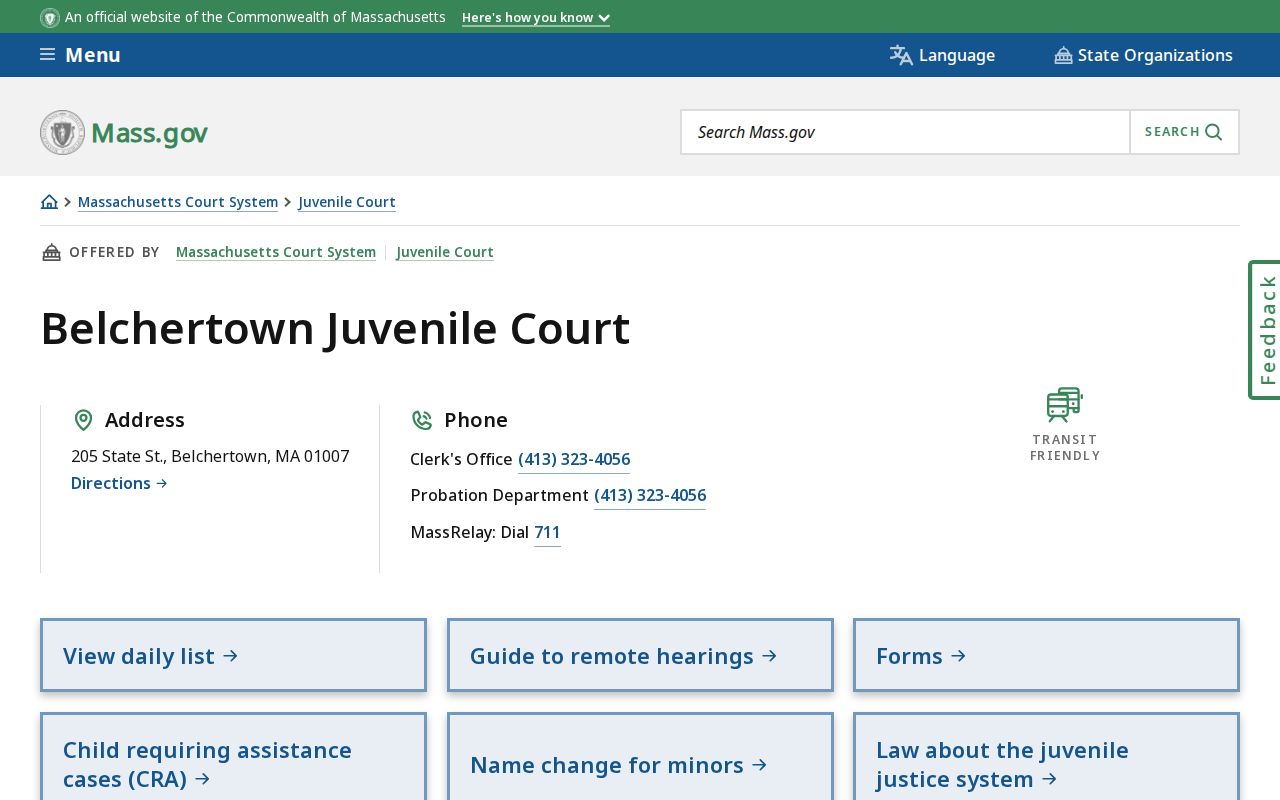Open the hamburger Menu
Screen dimensions: 1280x800
pos(80,55)
